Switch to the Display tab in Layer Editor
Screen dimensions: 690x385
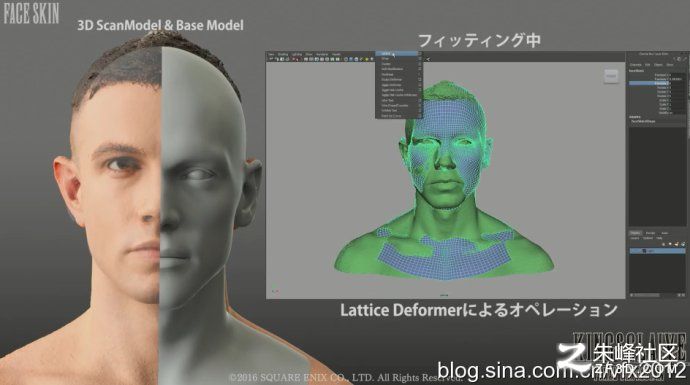[x=635, y=233]
